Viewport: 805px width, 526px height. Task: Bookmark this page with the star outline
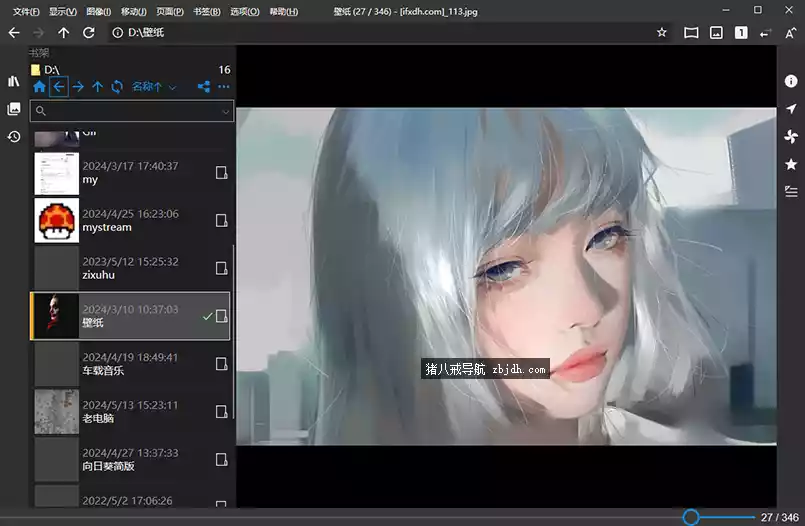662,33
